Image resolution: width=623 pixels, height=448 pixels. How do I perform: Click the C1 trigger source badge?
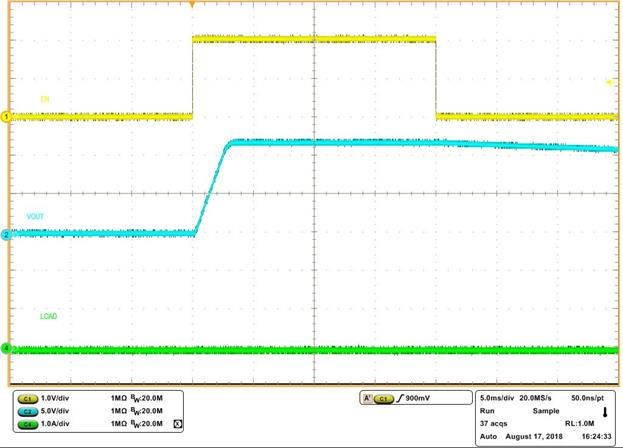pyautogui.click(x=383, y=399)
